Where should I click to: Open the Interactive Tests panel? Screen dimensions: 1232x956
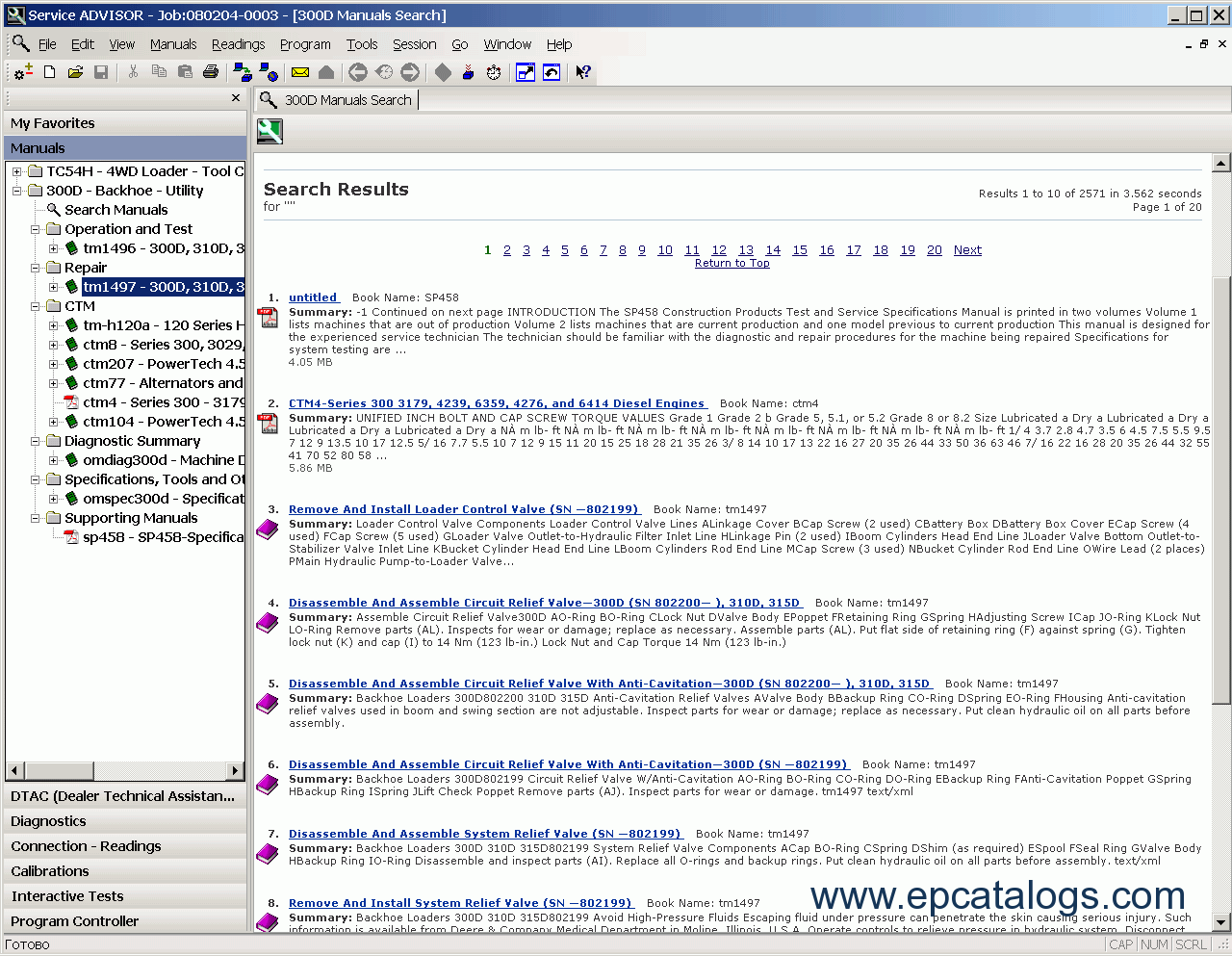click(x=125, y=896)
